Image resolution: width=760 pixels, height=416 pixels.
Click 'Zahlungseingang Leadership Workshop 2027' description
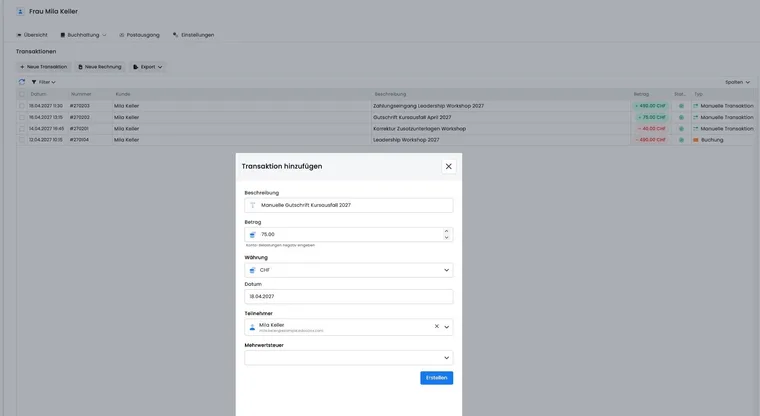click(x=428, y=106)
